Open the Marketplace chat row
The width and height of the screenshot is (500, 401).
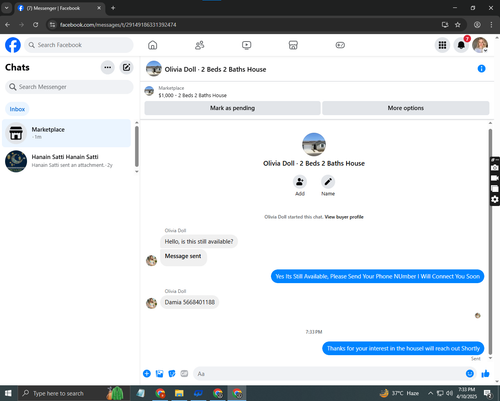click(x=66, y=133)
